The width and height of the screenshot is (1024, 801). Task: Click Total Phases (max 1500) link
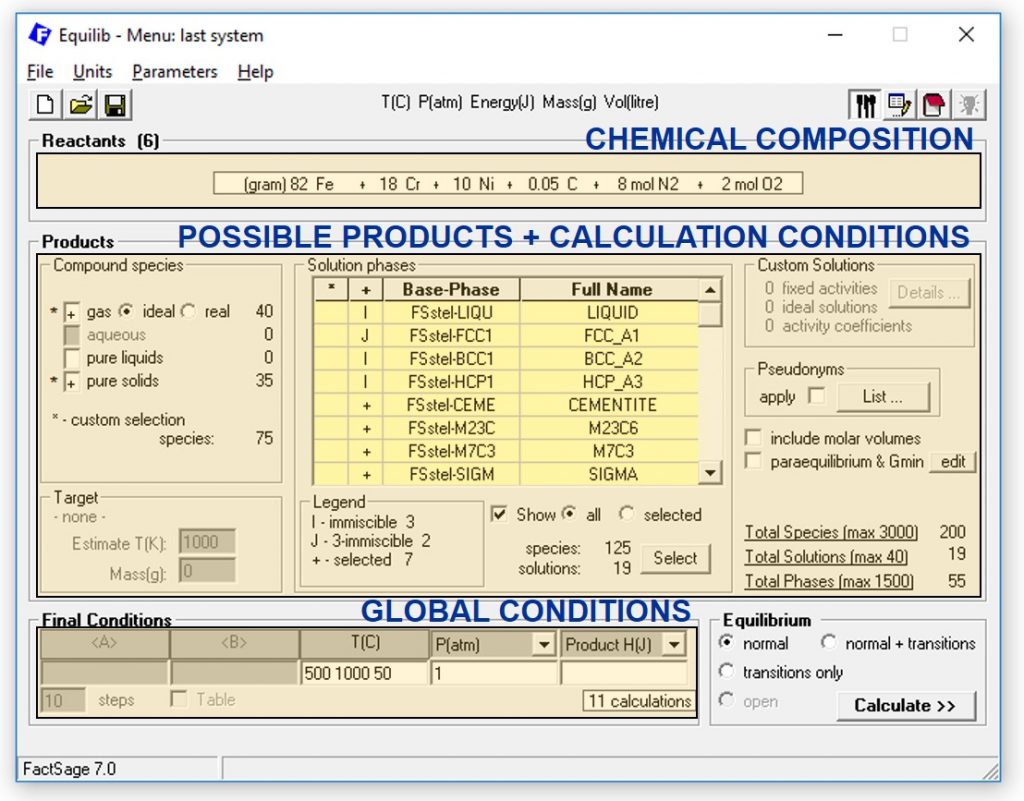tap(829, 581)
